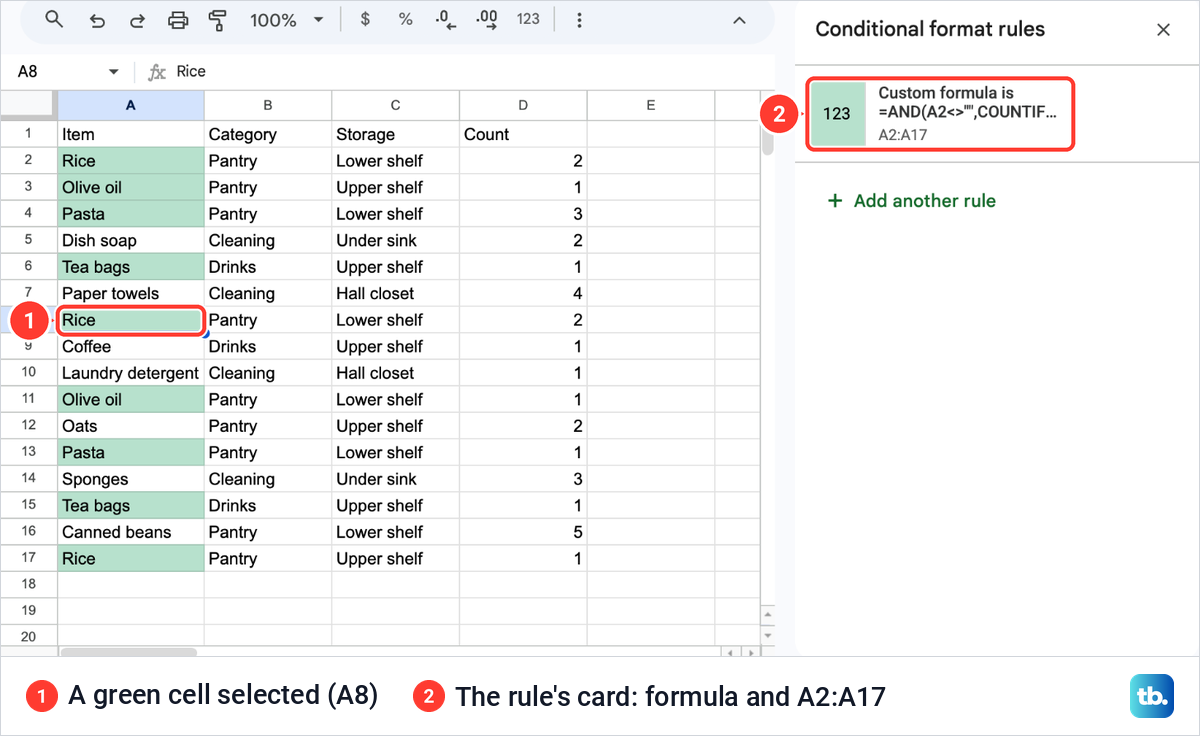Click the Storage header cell
This screenshot has width=1200, height=736.
coord(396,134)
